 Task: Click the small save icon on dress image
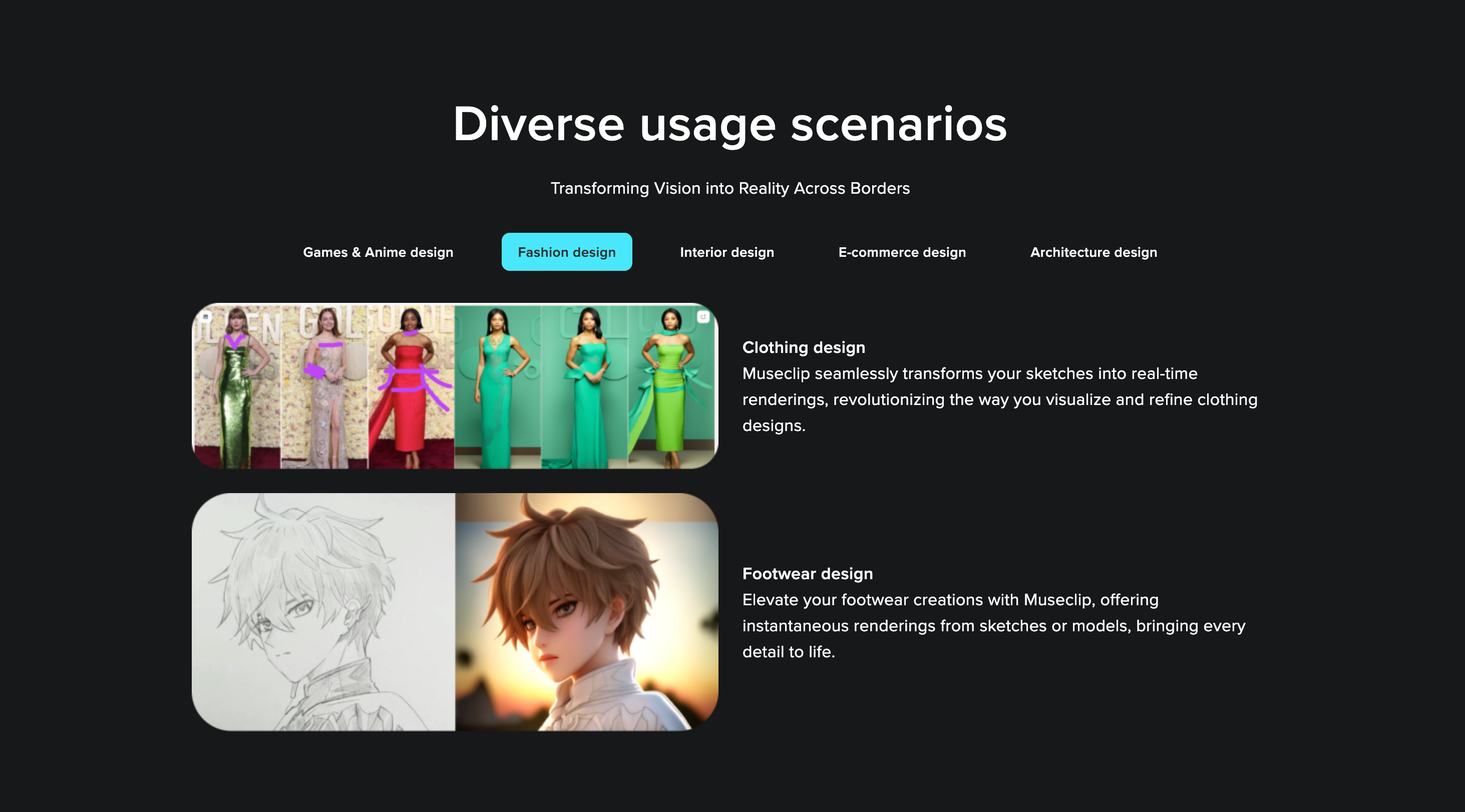tap(206, 317)
